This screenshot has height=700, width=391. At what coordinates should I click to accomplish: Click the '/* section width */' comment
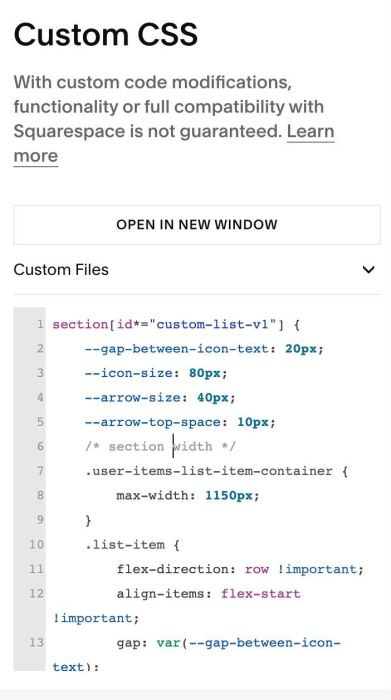160,446
